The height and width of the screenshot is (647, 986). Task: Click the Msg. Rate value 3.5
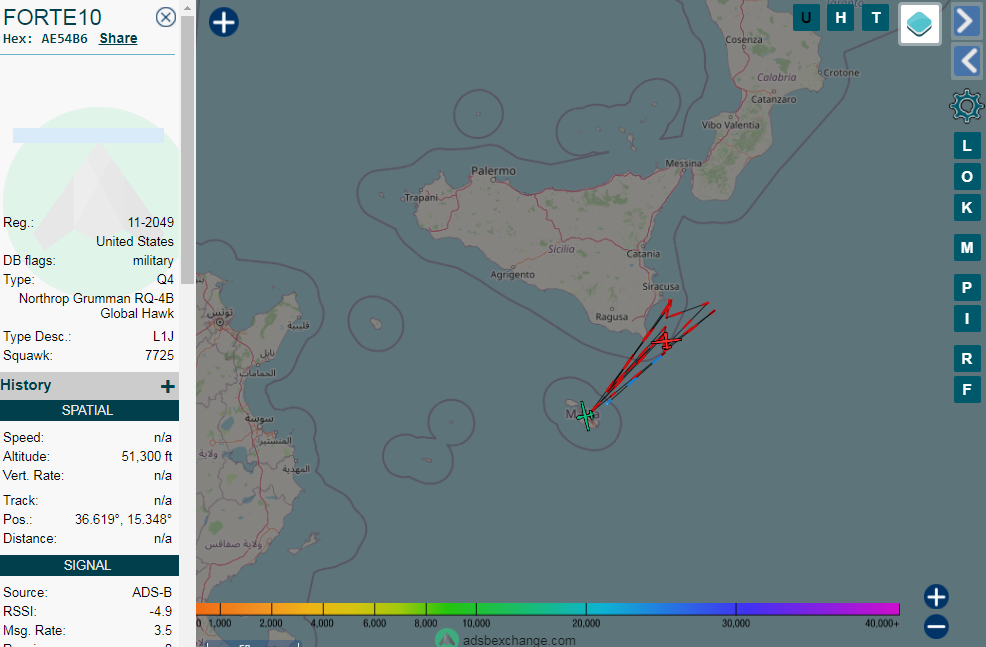pos(163,631)
